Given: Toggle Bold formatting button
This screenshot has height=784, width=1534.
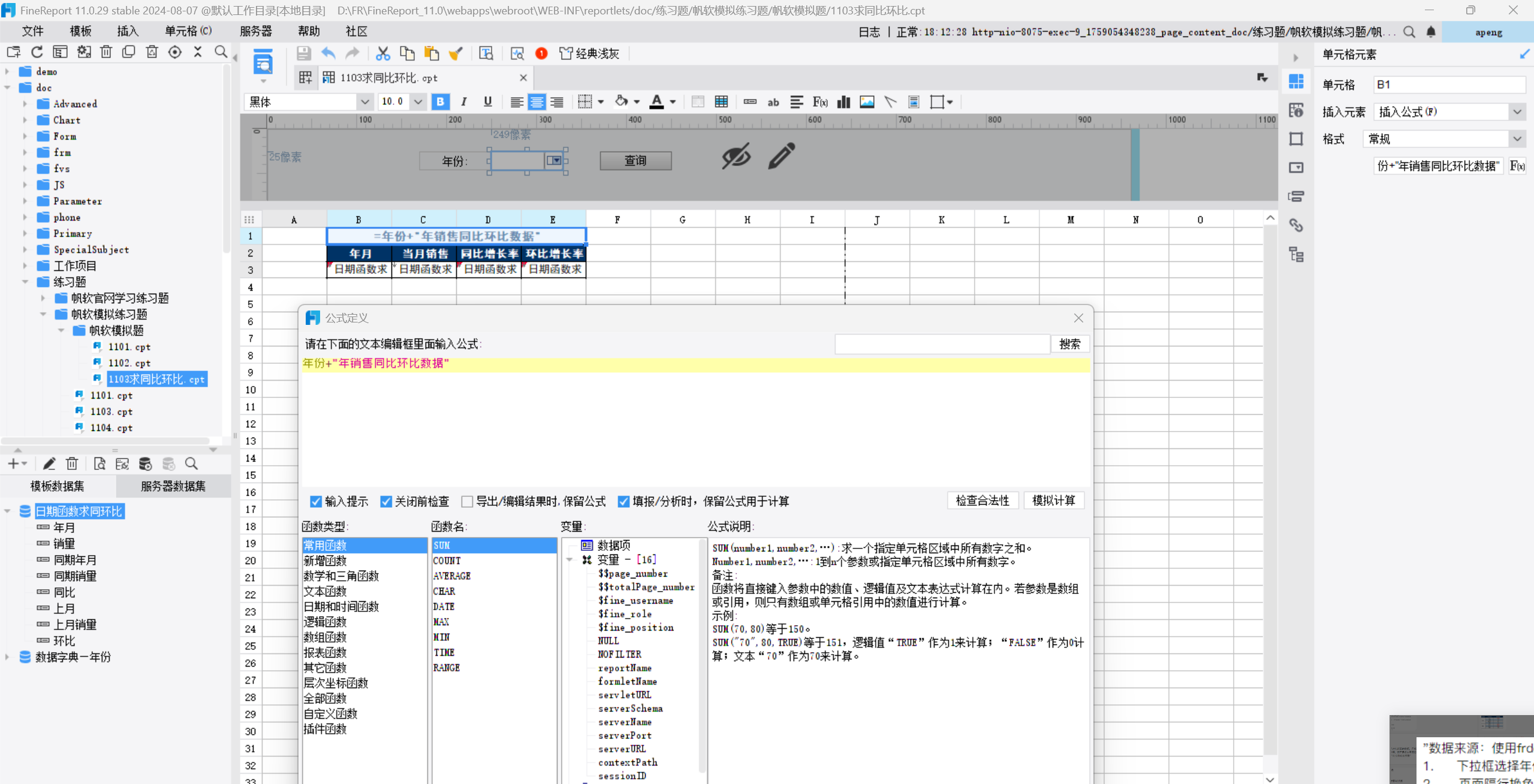Looking at the screenshot, I should [x=440, y=102].
